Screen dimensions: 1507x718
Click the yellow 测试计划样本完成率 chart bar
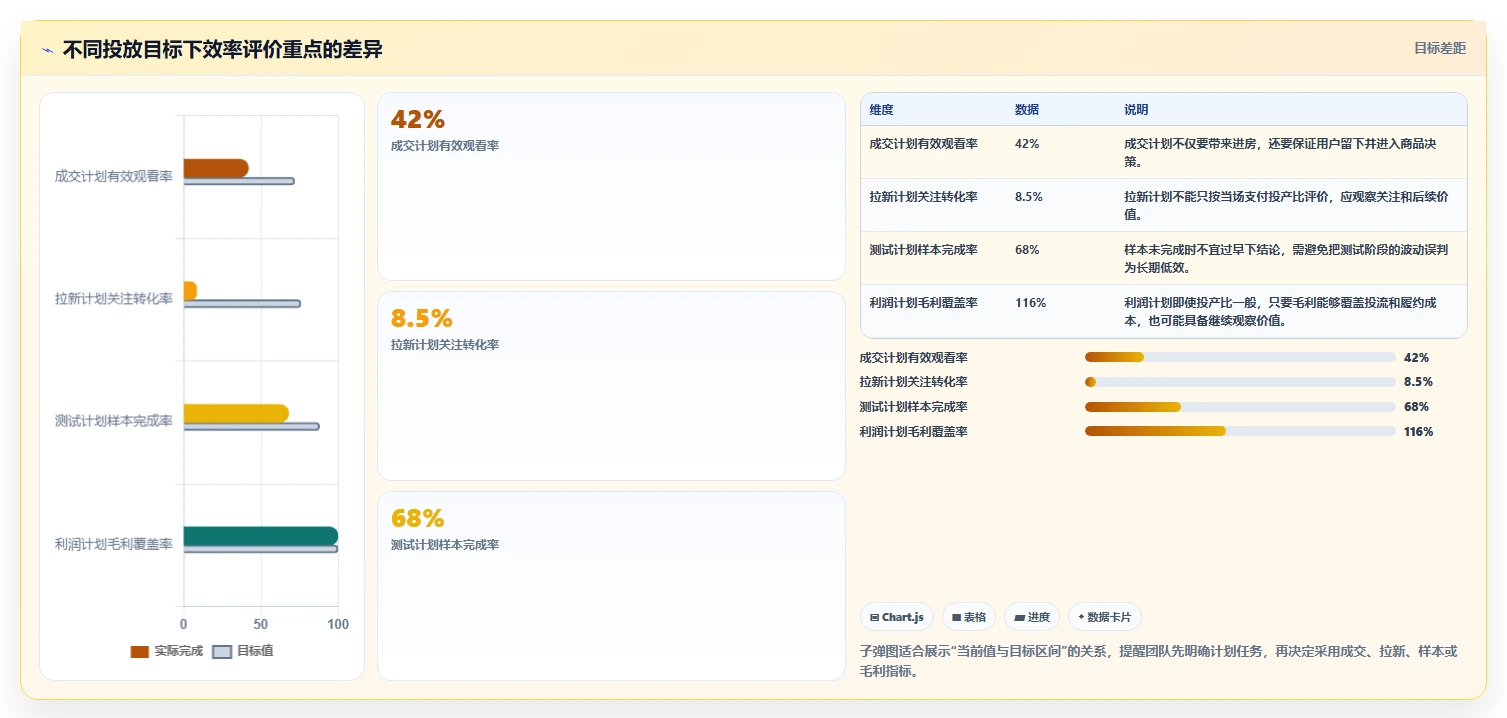click(235, 413)
